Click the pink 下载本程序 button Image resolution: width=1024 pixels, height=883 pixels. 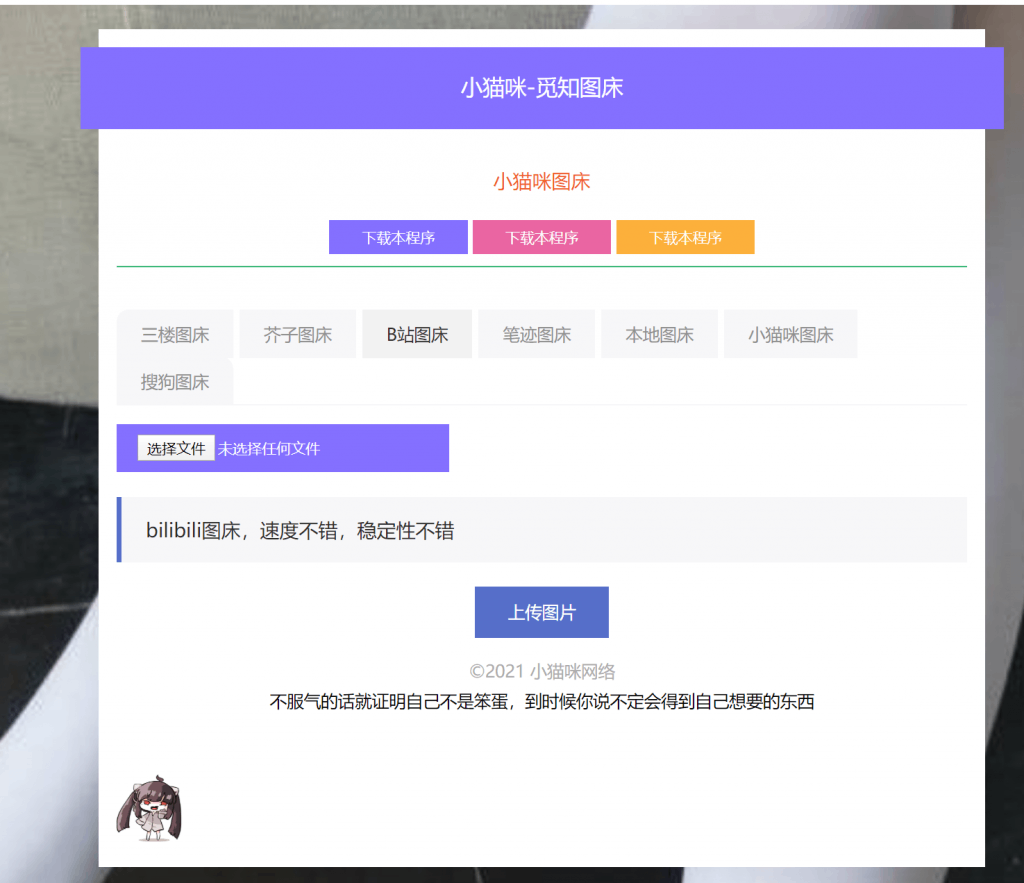pyautogui.click(x=541, y=237)
